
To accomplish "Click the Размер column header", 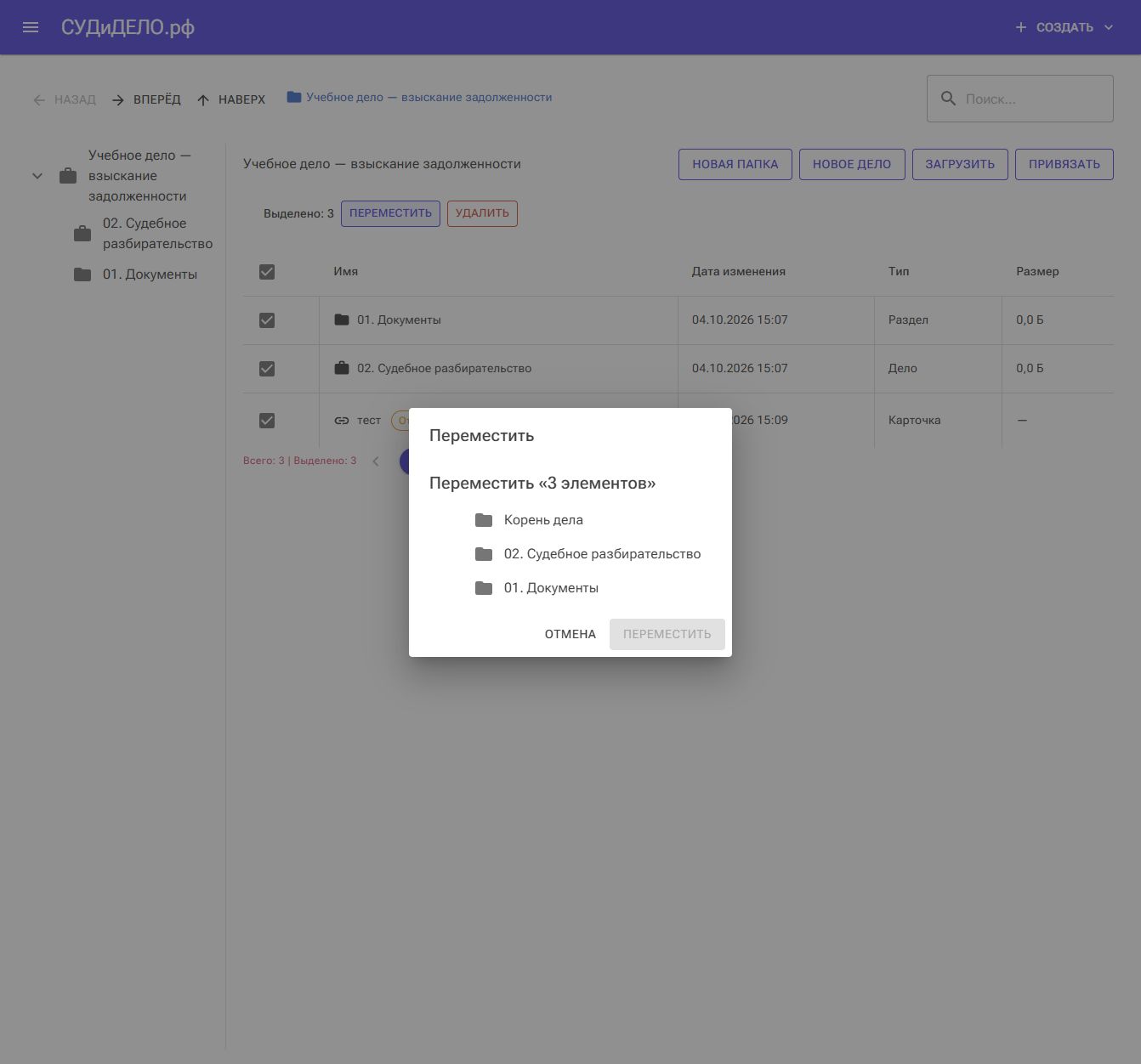I will click(1037, 272).
